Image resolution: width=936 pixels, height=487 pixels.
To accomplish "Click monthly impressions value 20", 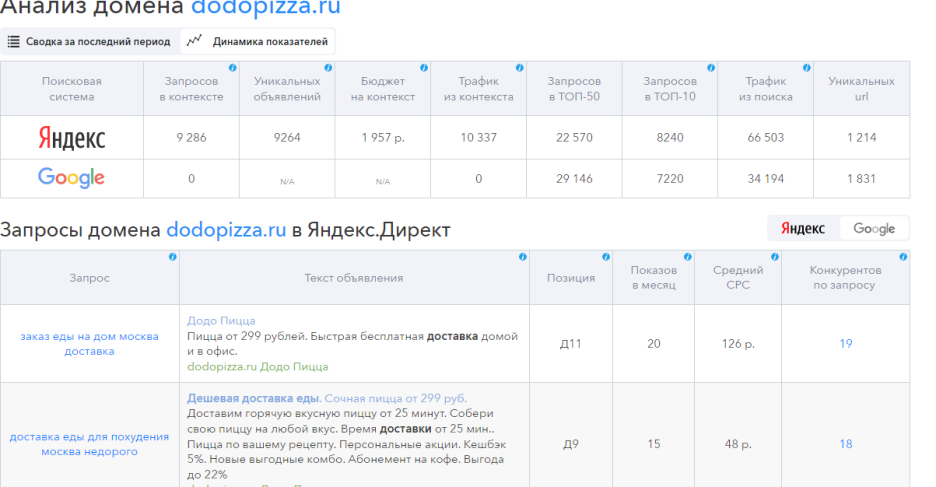I will (x=654, y=344).
